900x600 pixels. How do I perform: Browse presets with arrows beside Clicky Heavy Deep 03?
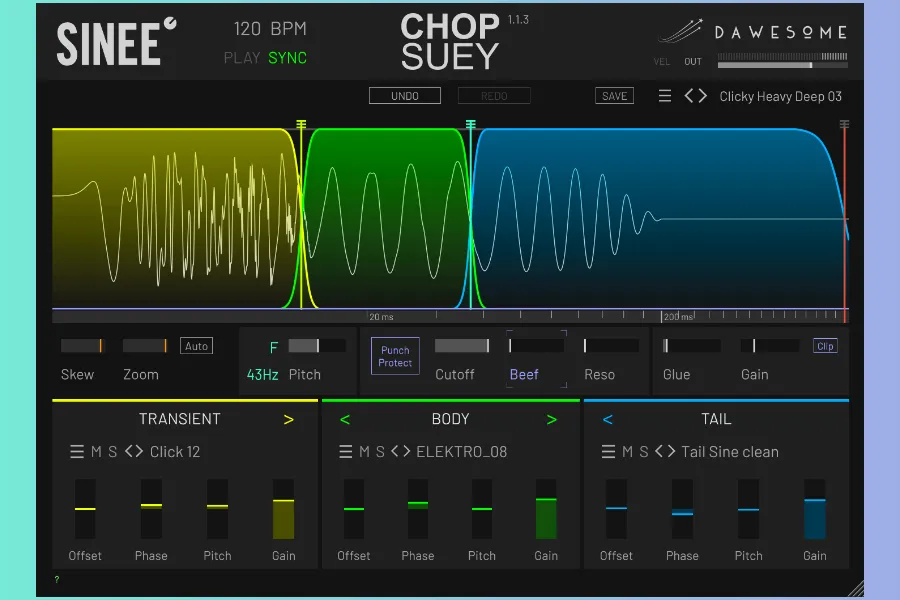coord(696,96)
